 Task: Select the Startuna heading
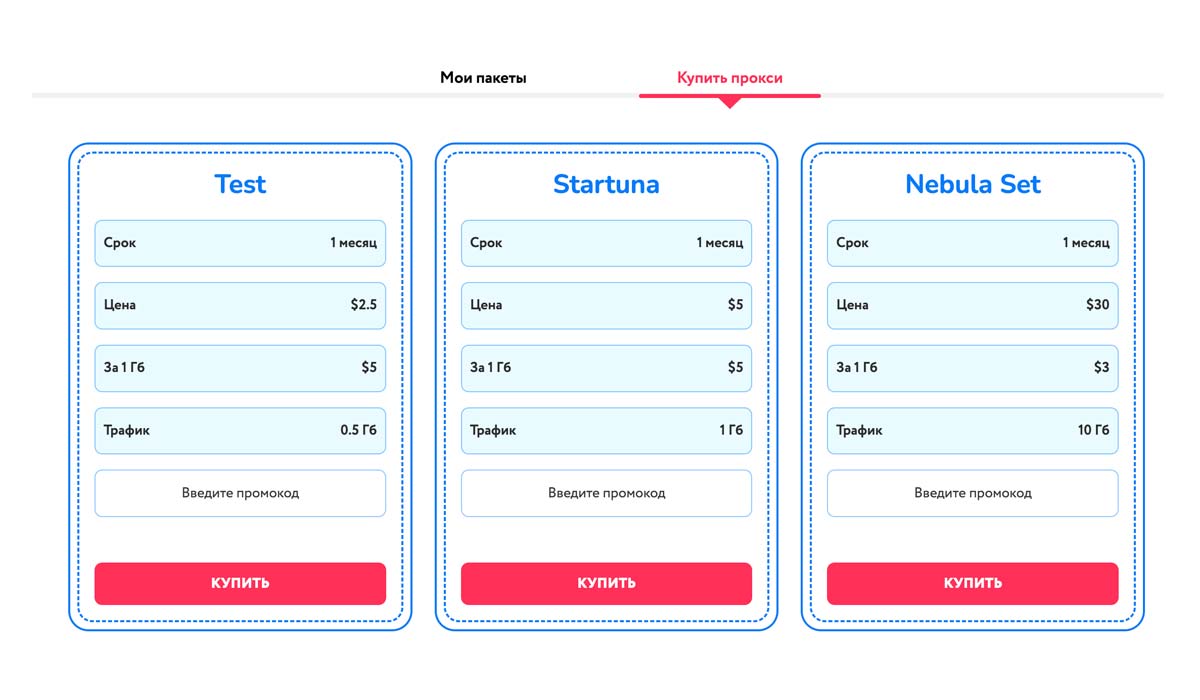click(x=606, y=184)
